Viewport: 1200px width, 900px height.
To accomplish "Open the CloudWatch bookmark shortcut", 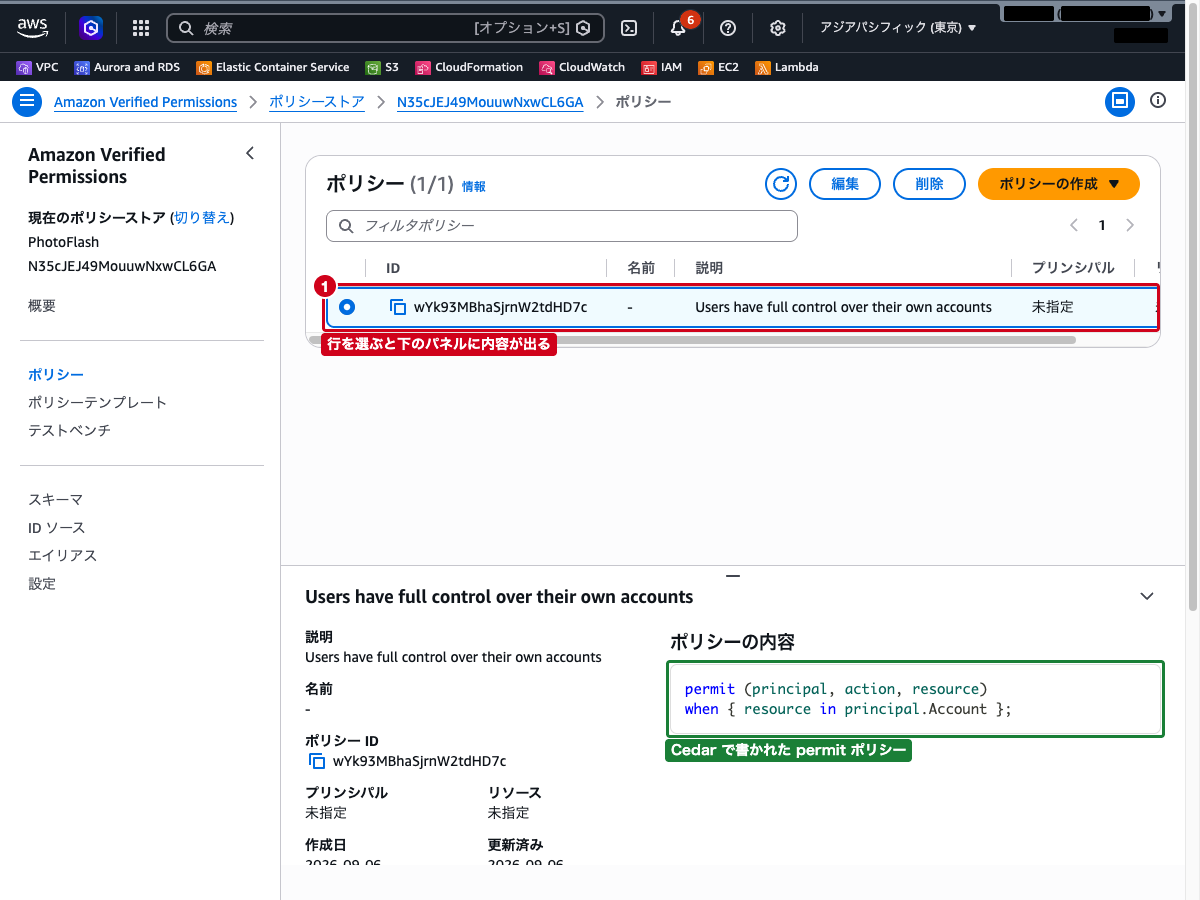I will point(582,68).
